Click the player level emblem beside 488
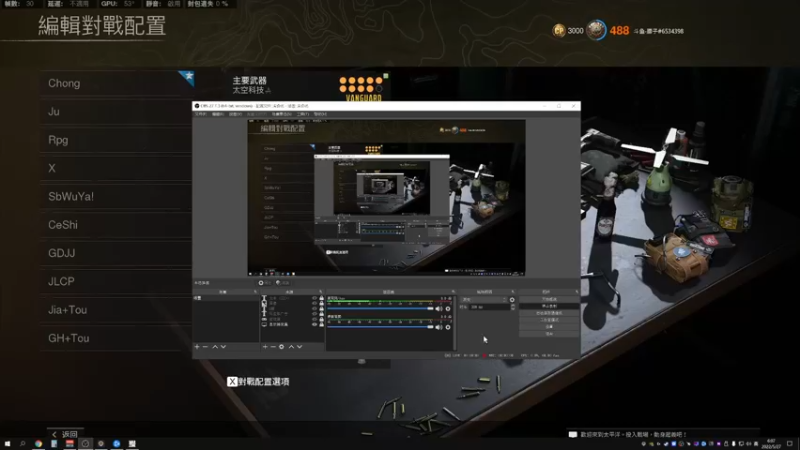 595,31
